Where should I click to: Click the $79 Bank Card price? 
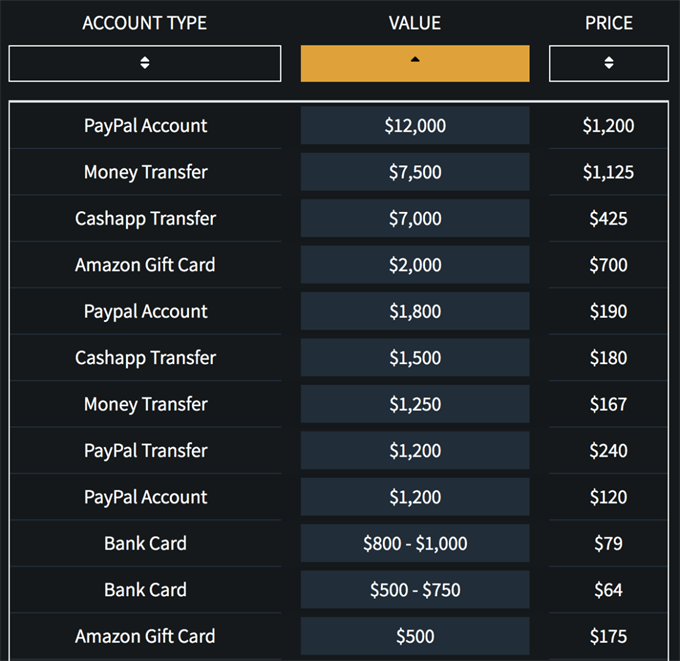[608, 544]
